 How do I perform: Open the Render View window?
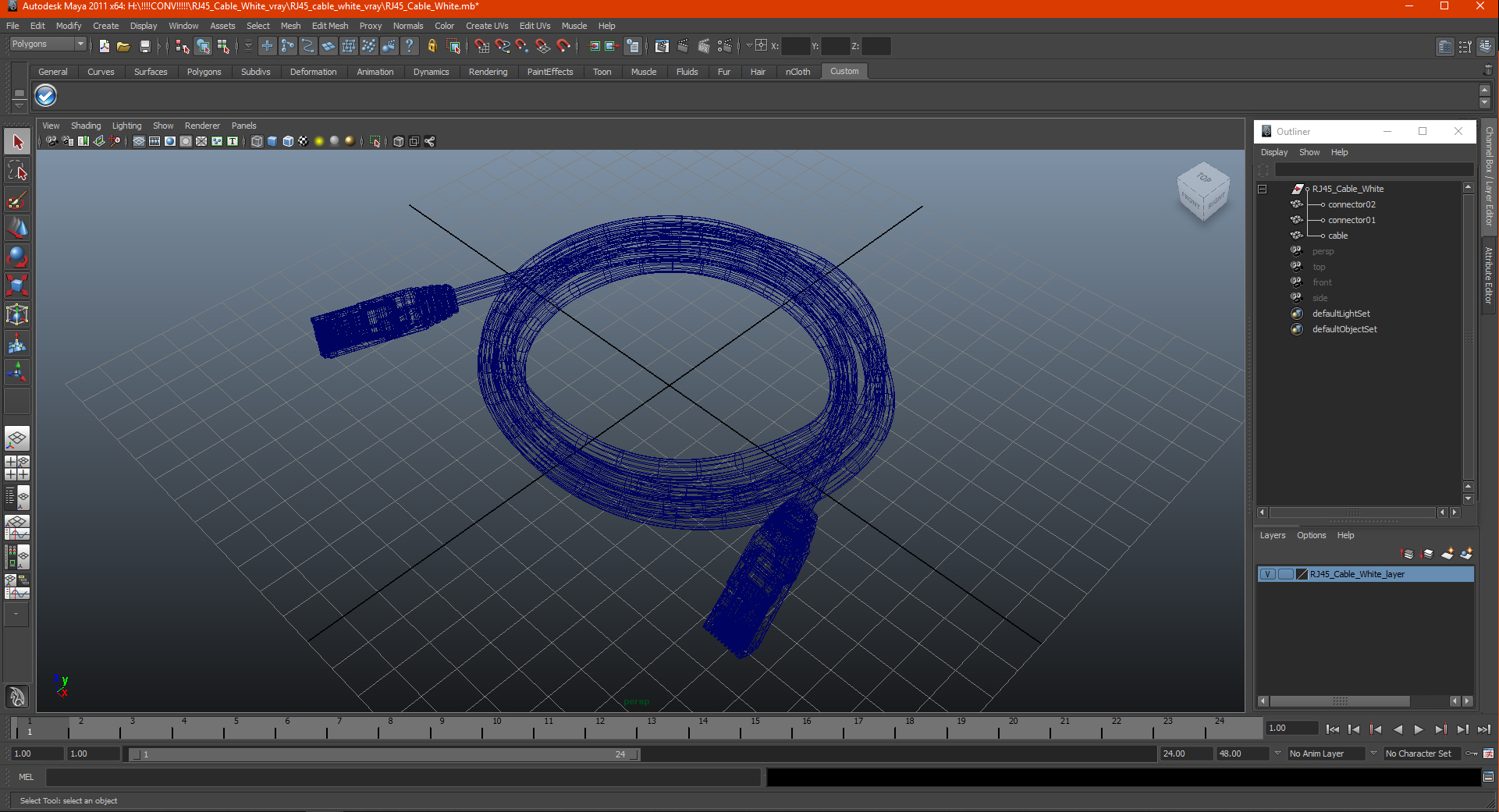(x=662, y=46)
